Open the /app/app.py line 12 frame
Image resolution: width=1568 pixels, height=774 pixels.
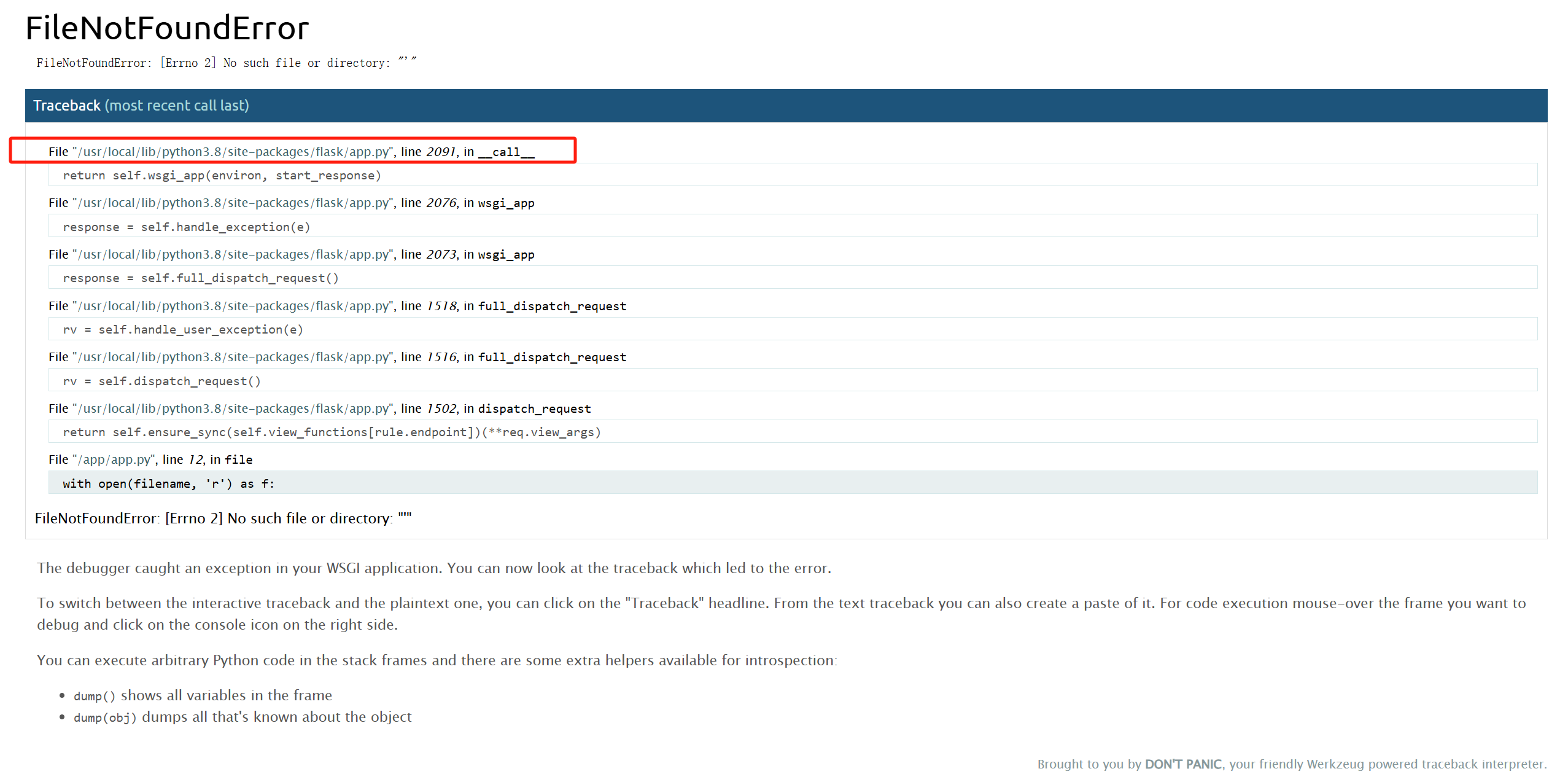point(150,459)
